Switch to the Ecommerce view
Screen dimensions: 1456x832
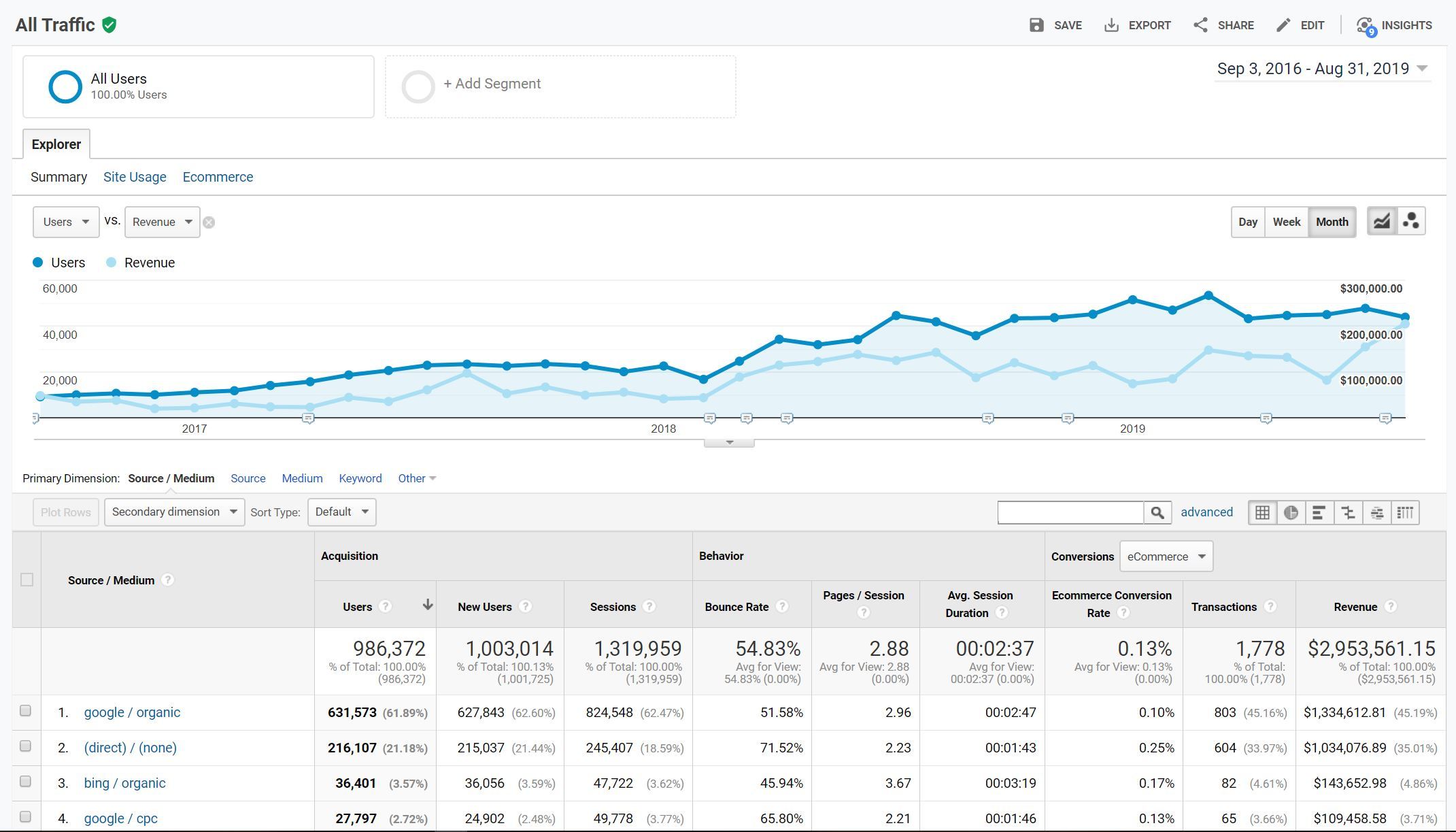[218, 177]
